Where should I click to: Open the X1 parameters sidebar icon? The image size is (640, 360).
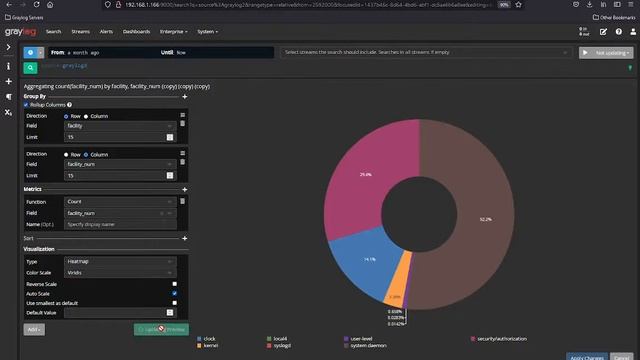coord(8,112)
